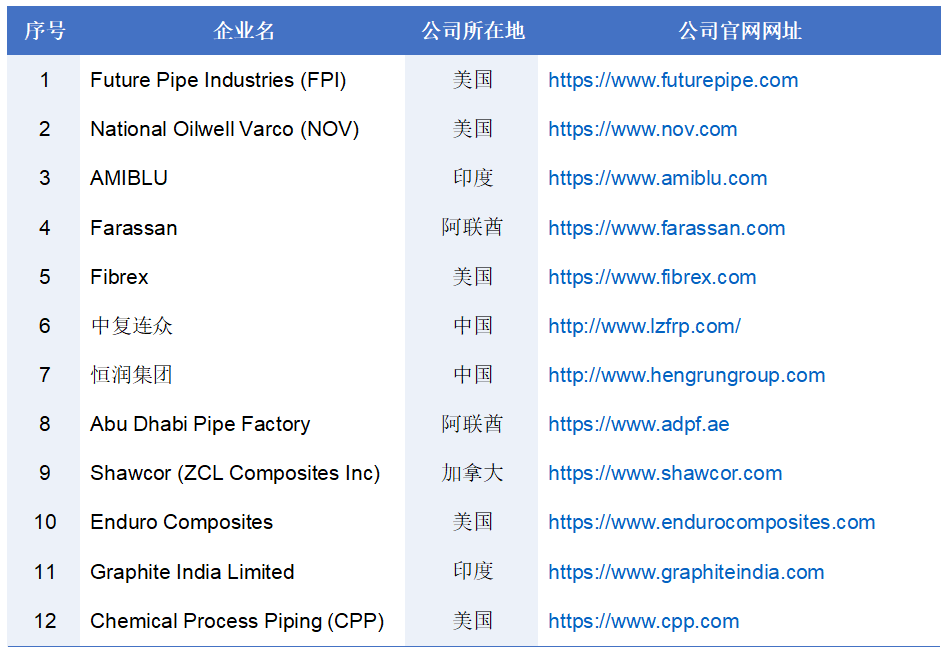
Task: Select row number 11
Action: [x=45, y=572]
